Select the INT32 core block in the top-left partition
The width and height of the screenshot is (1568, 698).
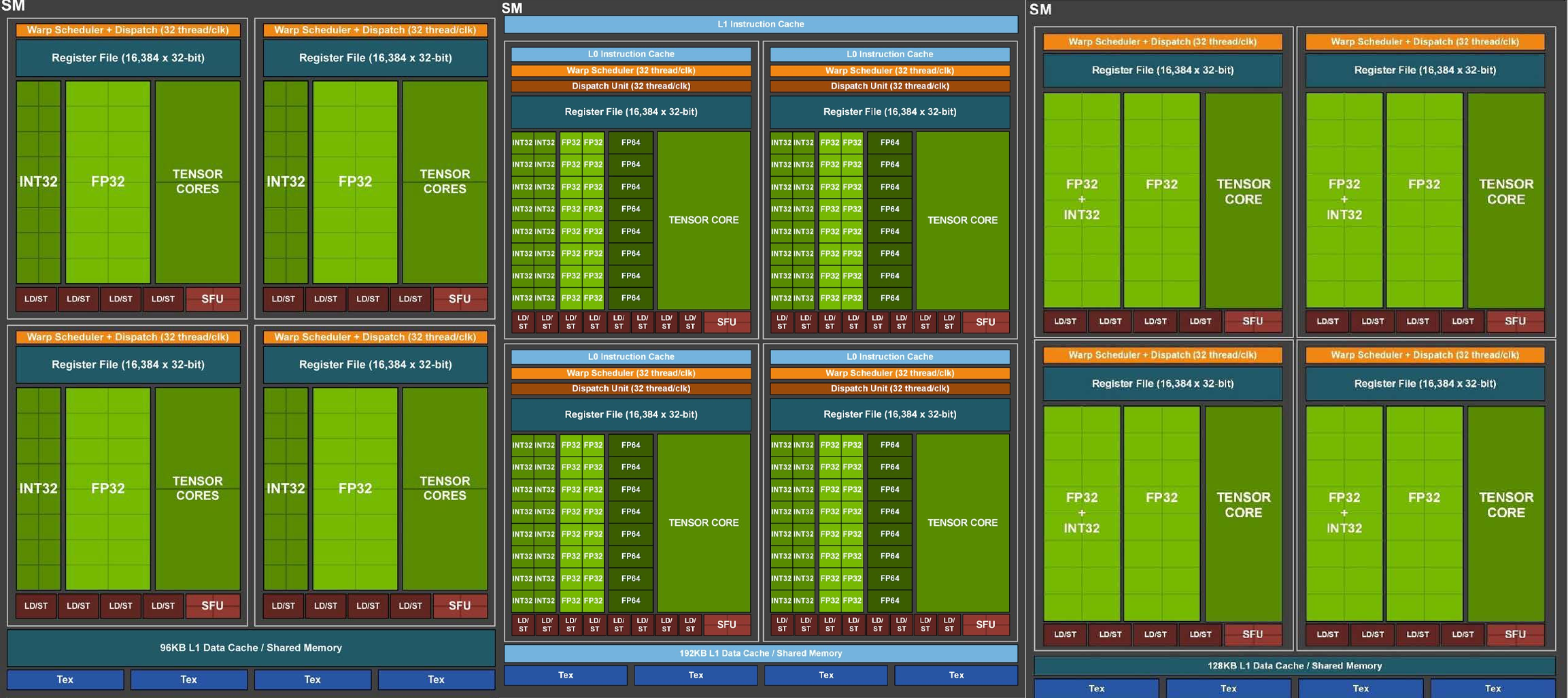(x=38, y=182)
